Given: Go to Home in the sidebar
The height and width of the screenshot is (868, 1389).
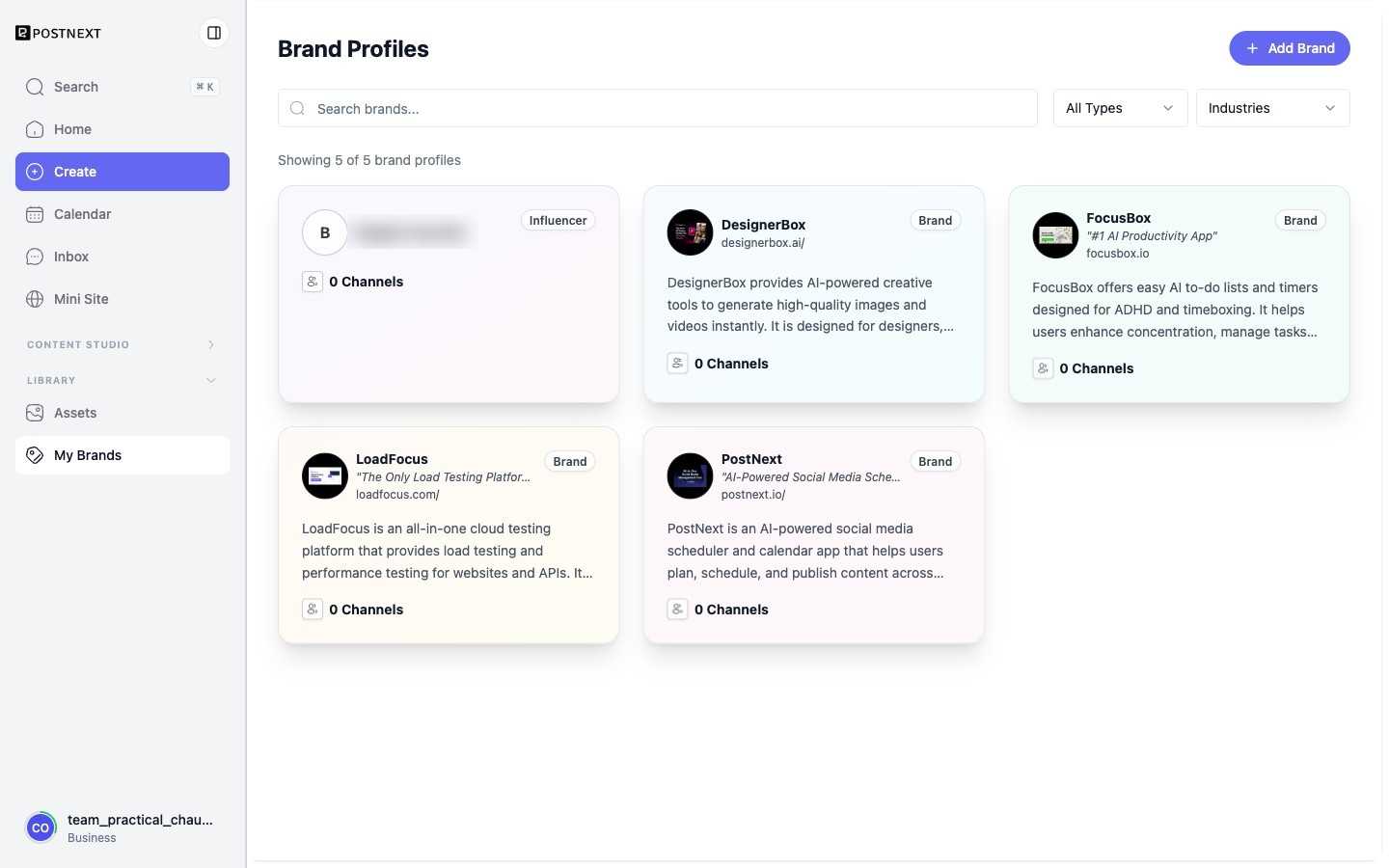Looking at the screenshot, I should pyautogui.click(x=123, y=129).
